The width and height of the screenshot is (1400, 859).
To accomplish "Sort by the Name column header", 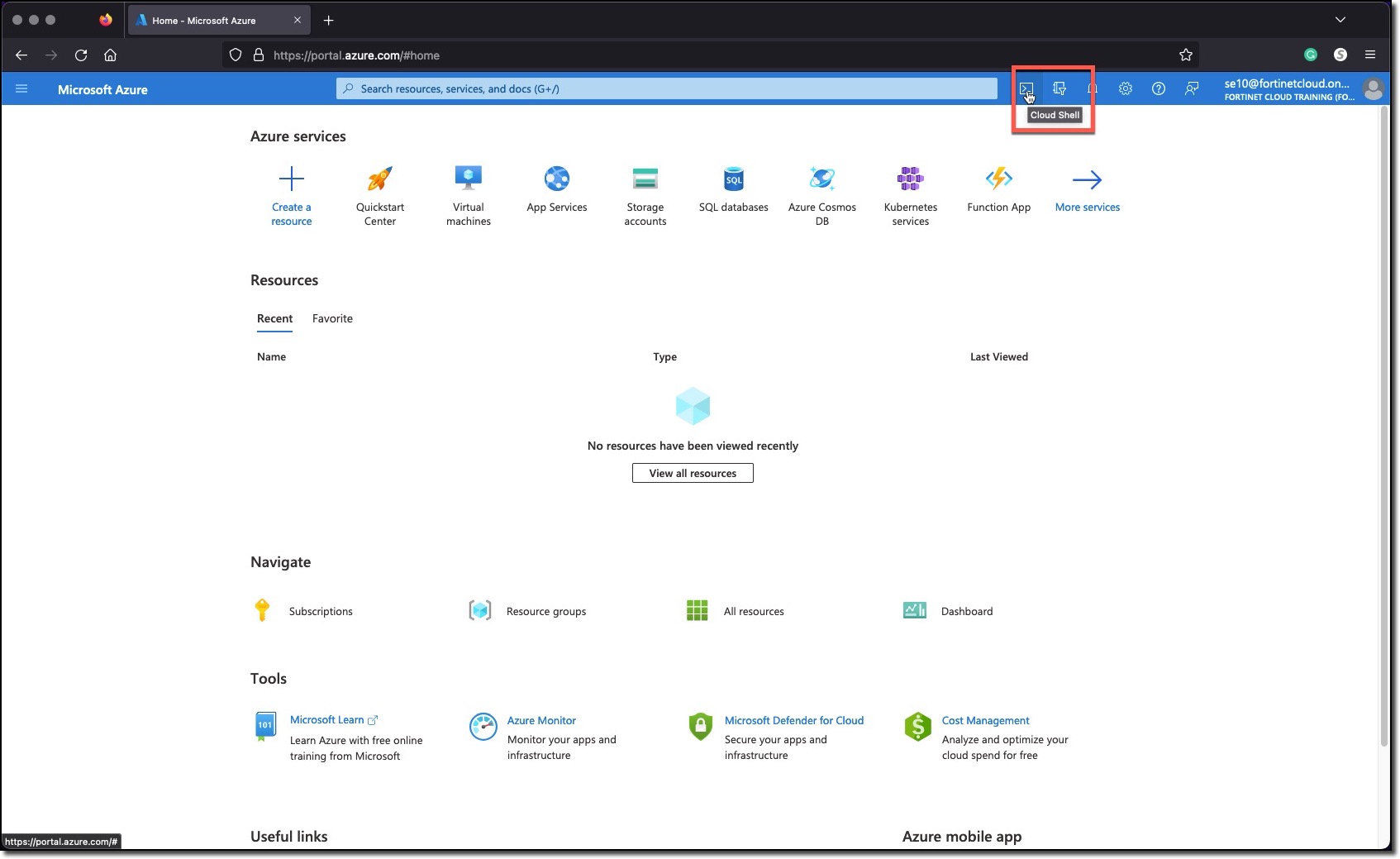I will 271,356.
